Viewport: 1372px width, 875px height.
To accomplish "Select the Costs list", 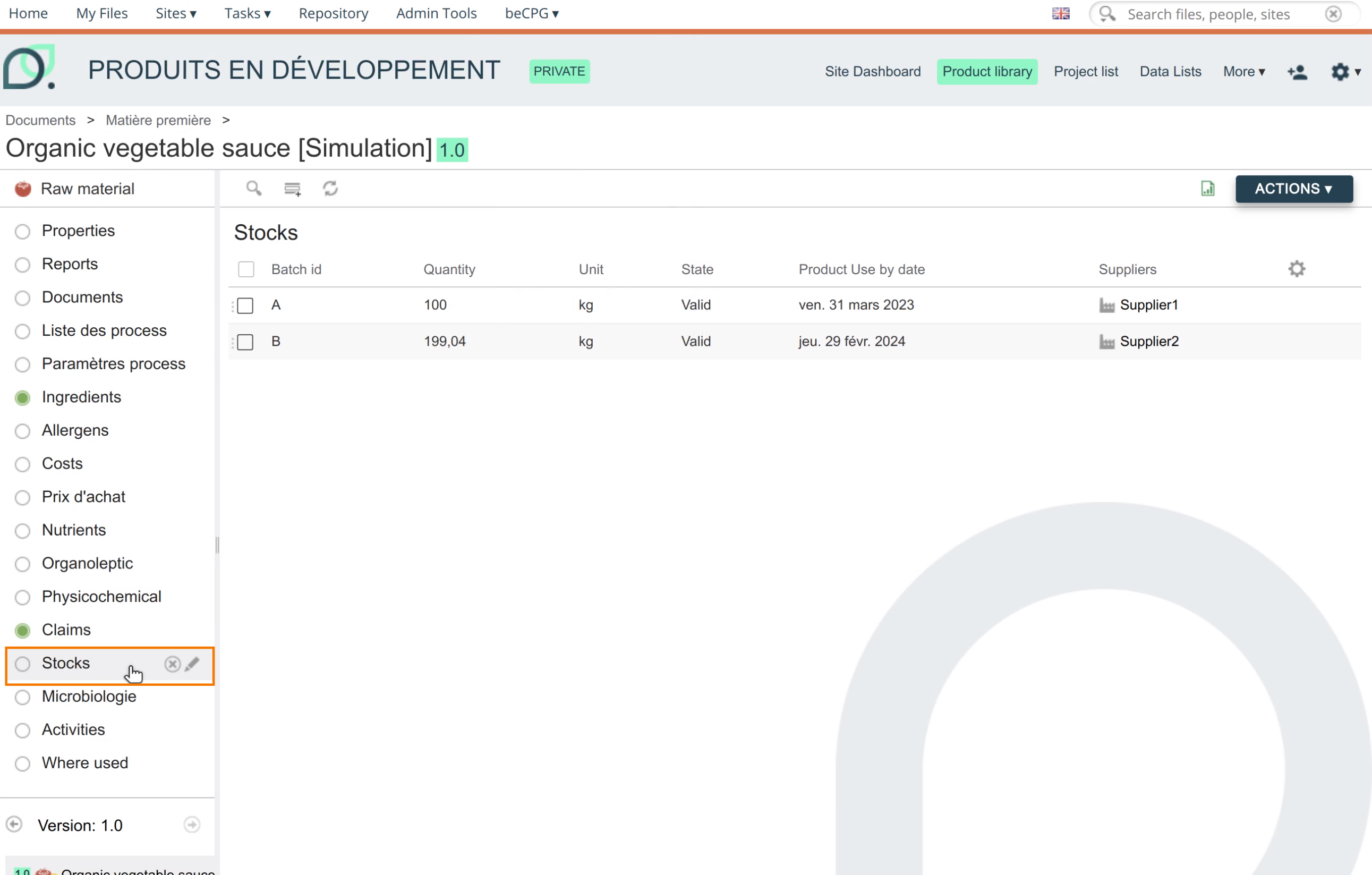I will pos(62,463).
